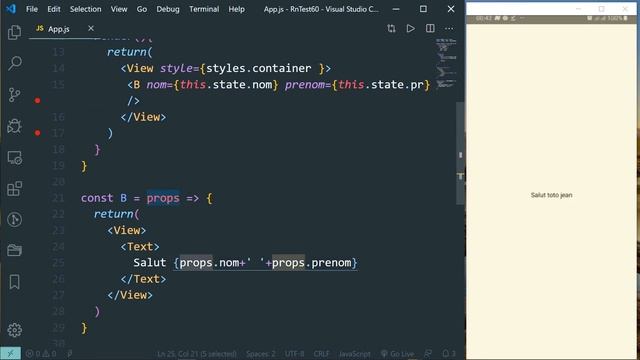The image size is (640, 360).
Task: Click the Ln 25, Col 21 cursor position
Action: click(197, 353)
